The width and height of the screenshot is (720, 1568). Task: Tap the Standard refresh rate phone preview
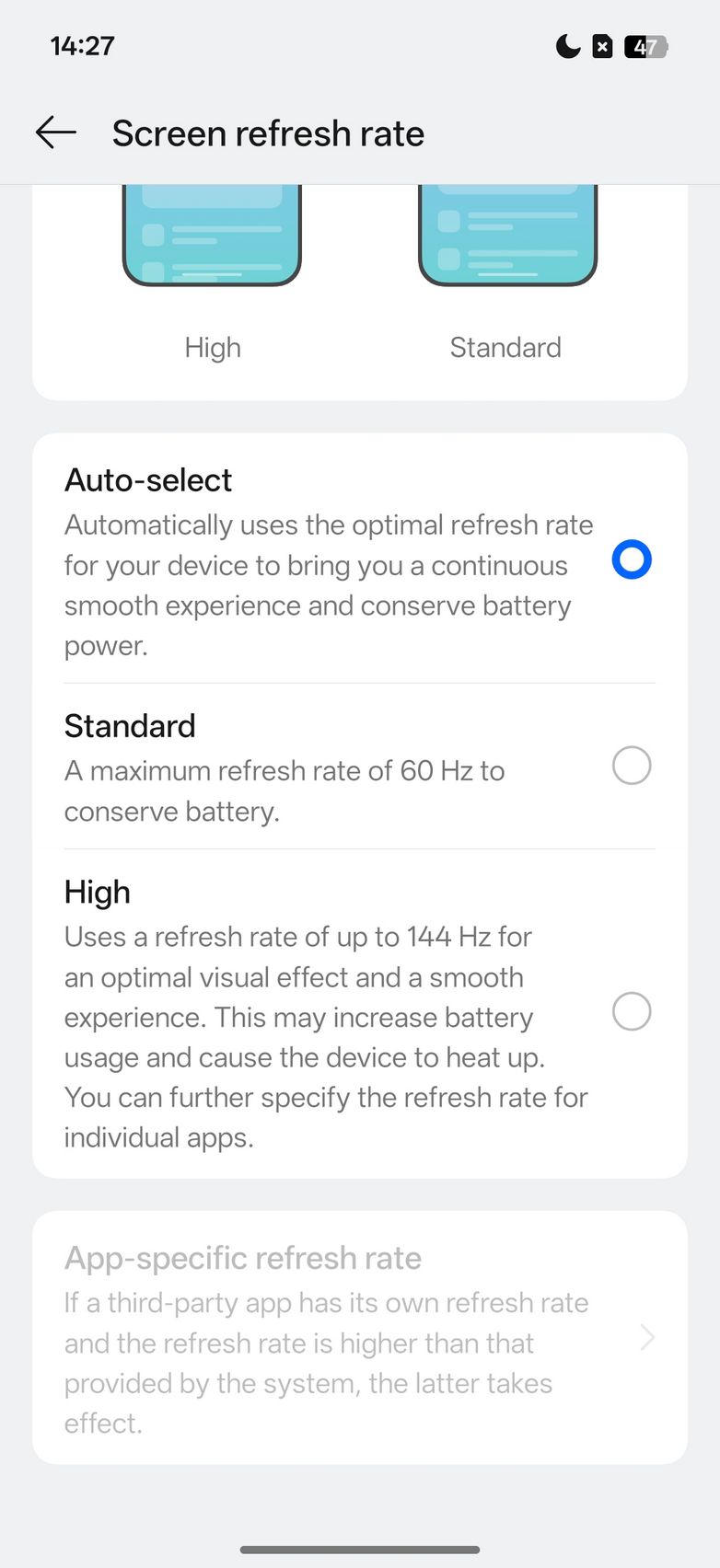pyautogui.click(x=507, y=235)
